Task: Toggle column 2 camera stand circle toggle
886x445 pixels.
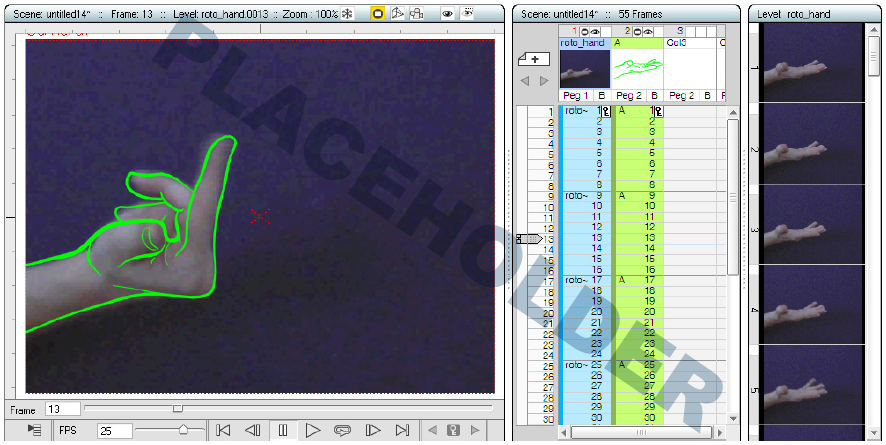Action: pos(637,32)
